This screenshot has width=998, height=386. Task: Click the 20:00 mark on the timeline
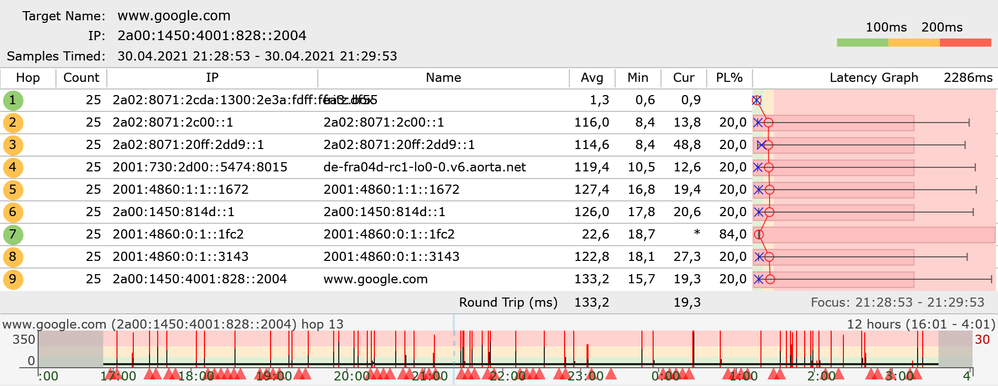coord(353,376)
